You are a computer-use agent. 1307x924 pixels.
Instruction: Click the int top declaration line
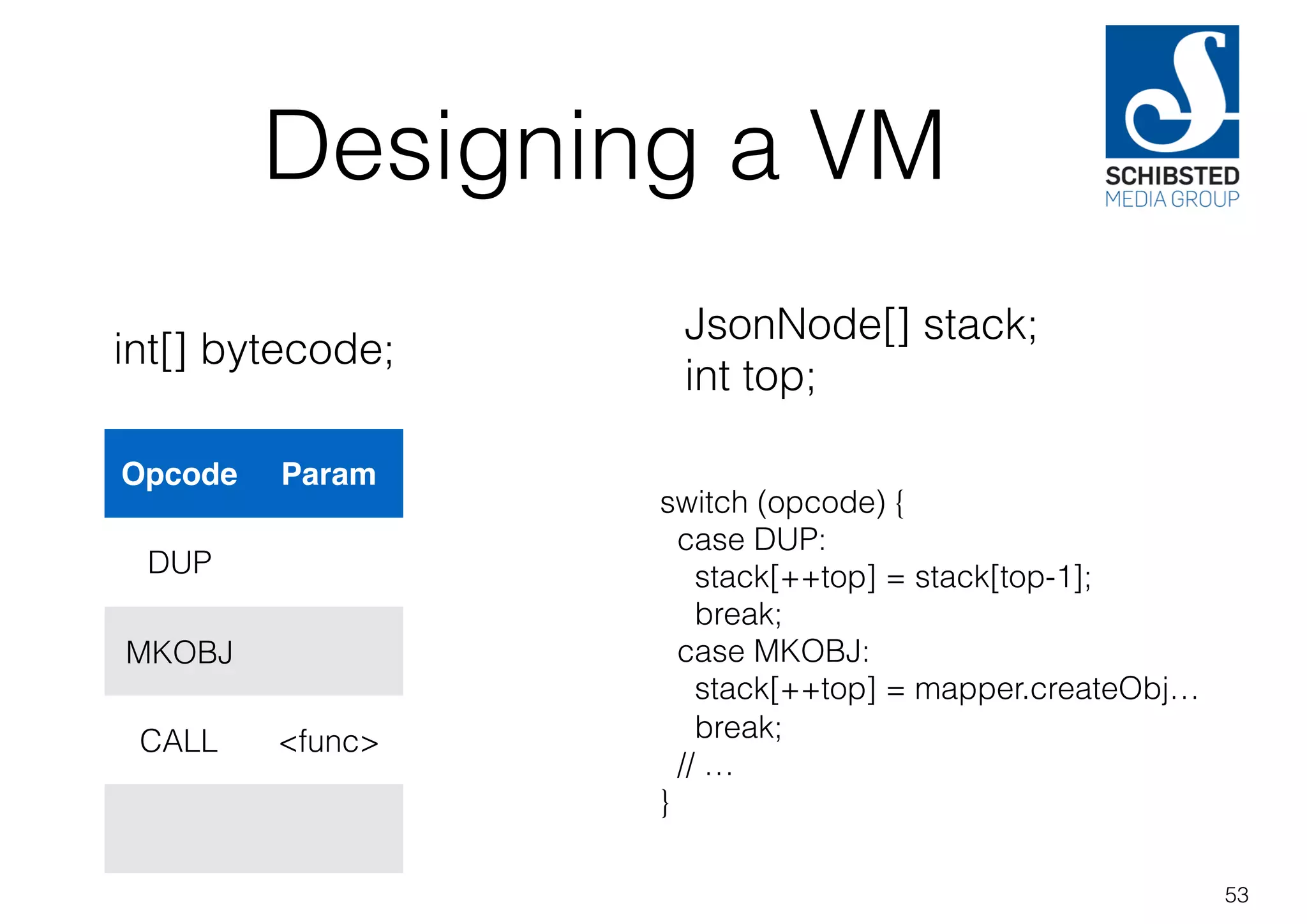[x=750, y=376]
